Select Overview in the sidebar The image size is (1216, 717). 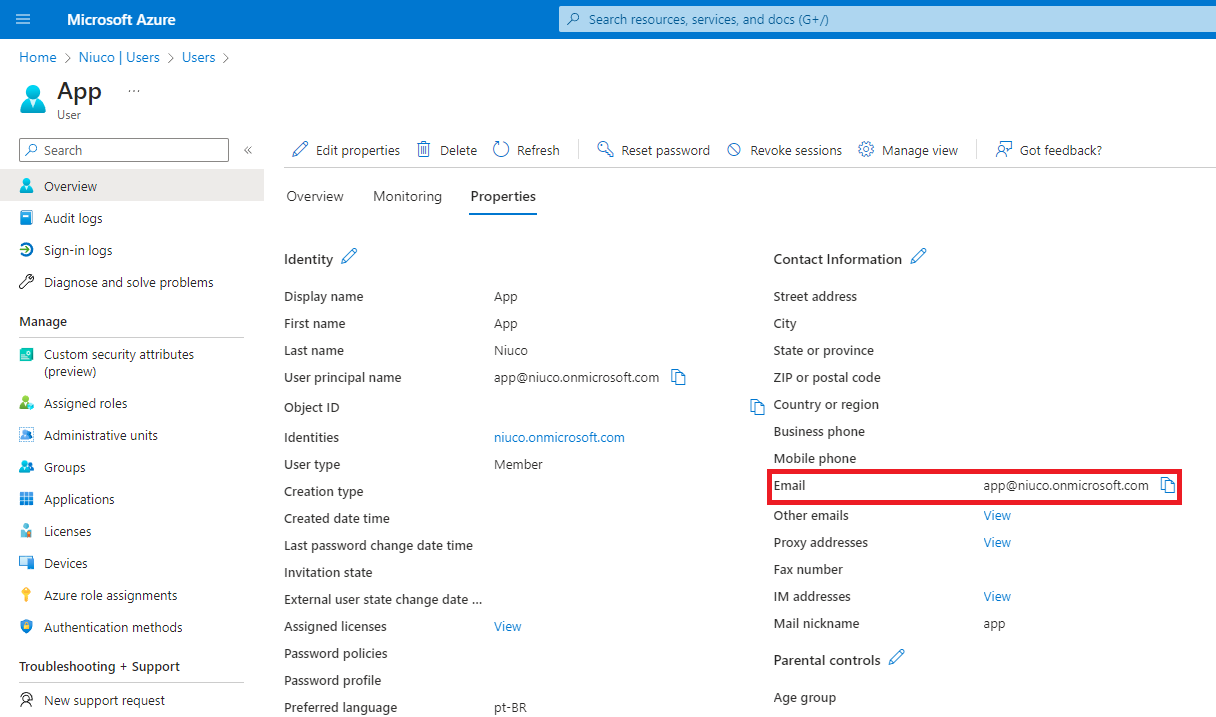click(x=132, y=186)
